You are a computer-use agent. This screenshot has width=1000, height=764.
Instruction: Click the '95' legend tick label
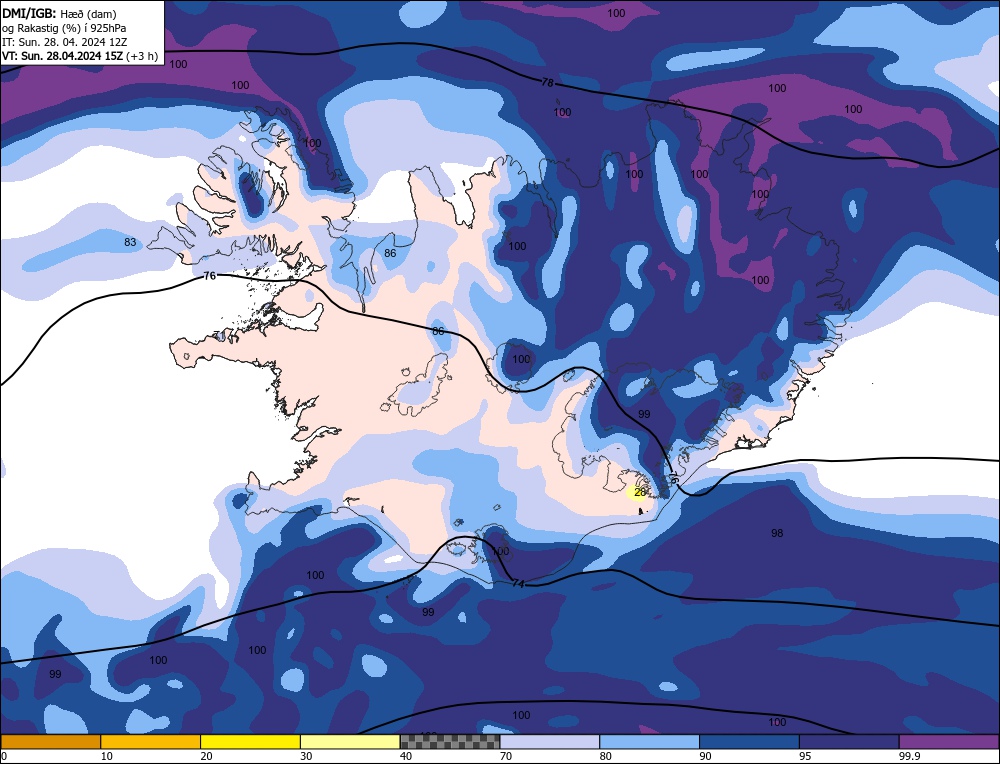[805, 756]
